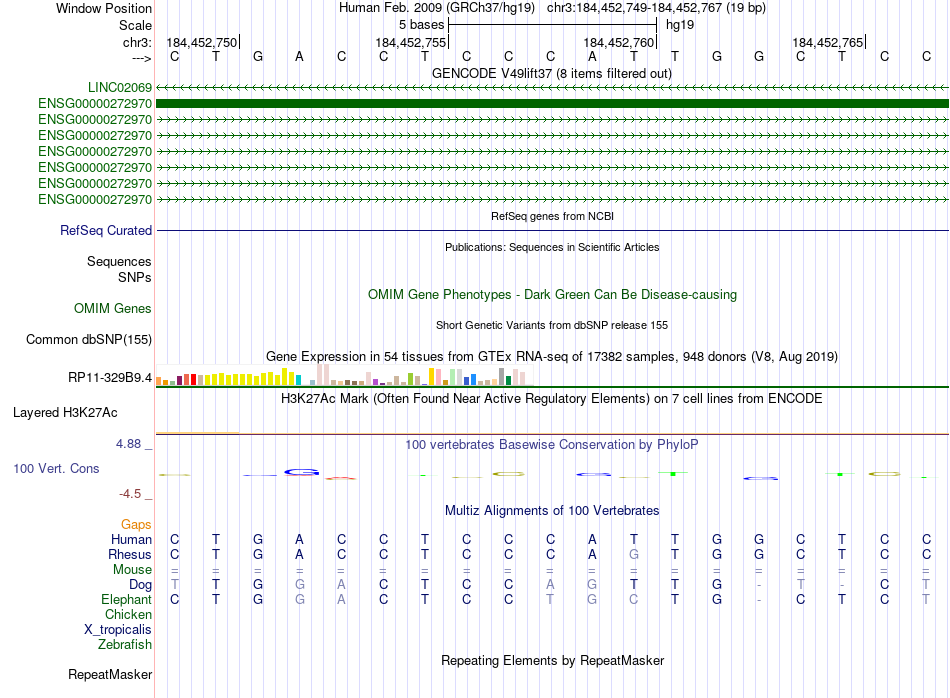Click the SNPs label of Publications track
The width and height of the screenshot is (950, 698).
click(135, 278)
